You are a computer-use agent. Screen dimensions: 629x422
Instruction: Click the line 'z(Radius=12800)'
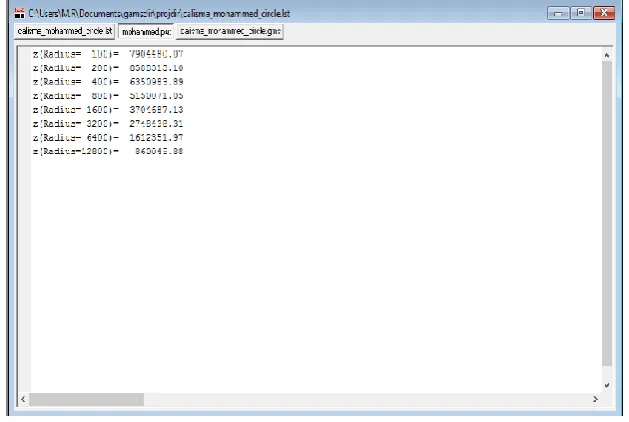click(108, 151)
